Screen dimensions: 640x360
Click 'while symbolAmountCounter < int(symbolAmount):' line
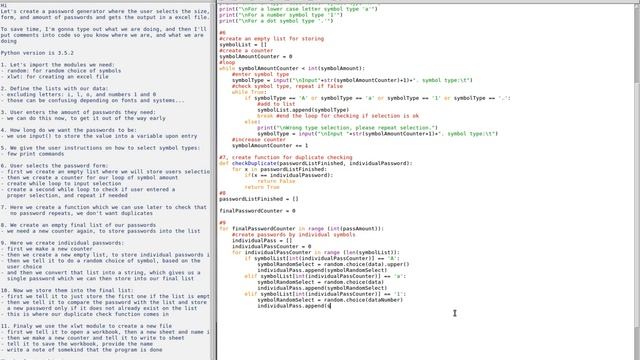(x=292, y=68)
